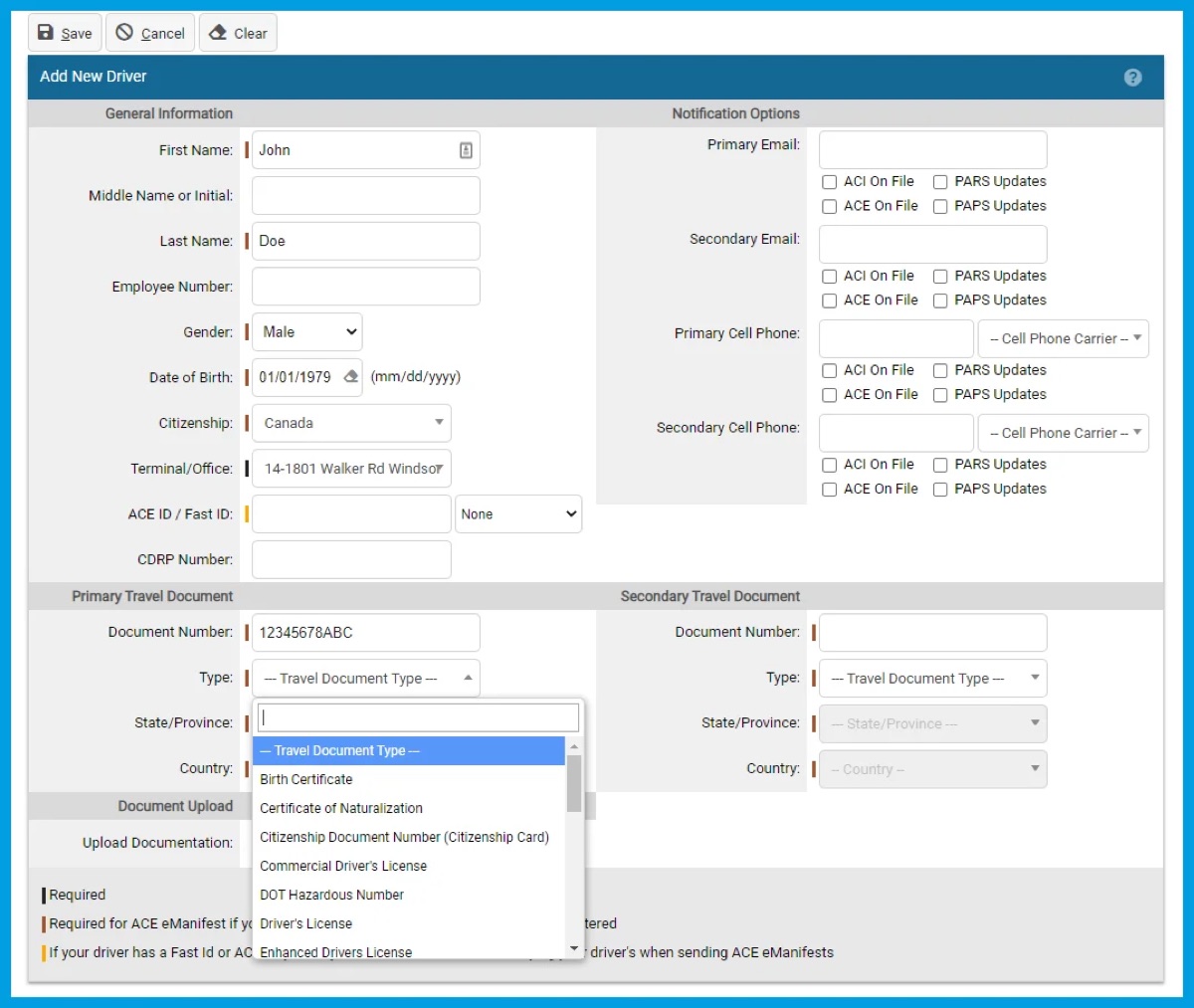Click the CDRP Number field
1194x1008 pixels.
coord(351,559)
